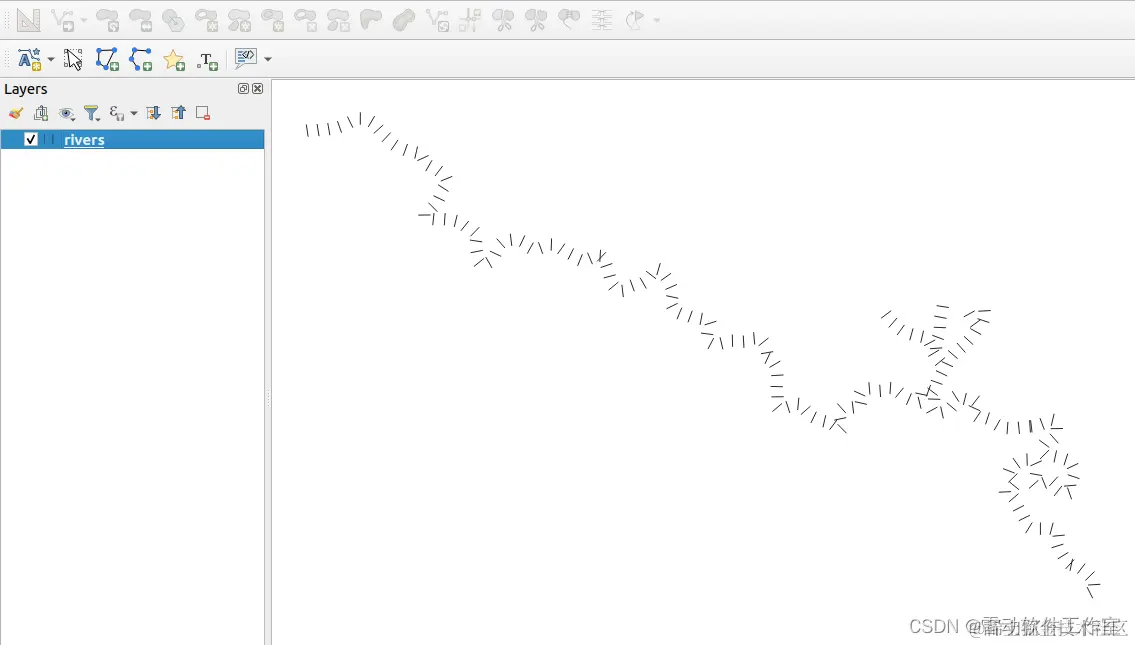This screenshot has height=645, width=1135.
Task: Click Add Group in Layers panel
Action: (41, 113)
